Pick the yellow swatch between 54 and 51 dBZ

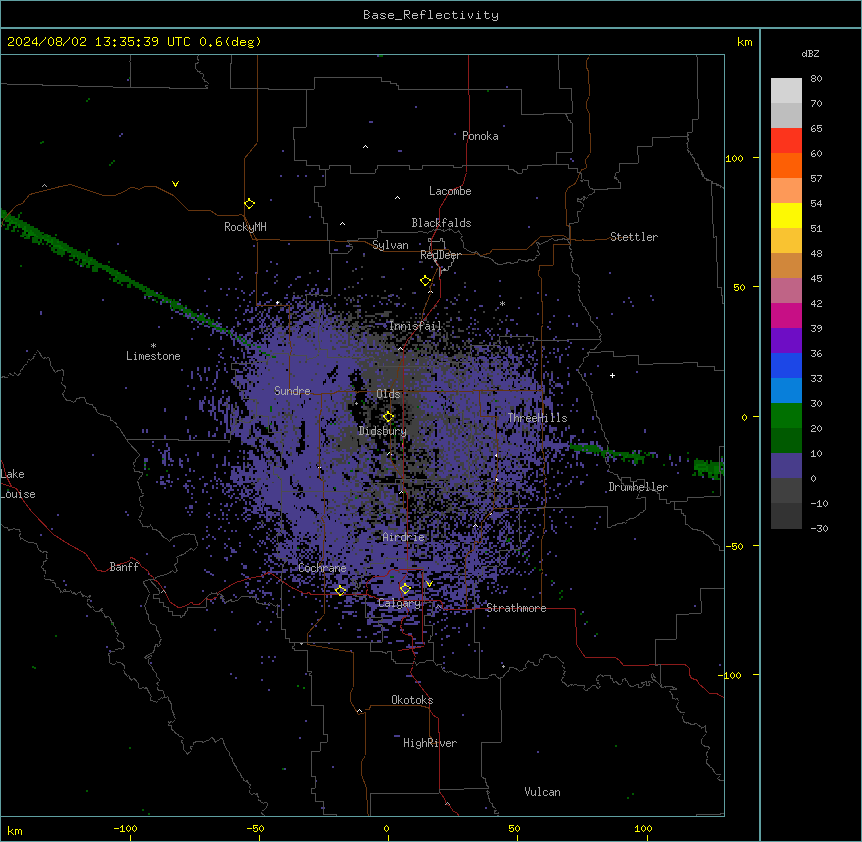[786, 215]
